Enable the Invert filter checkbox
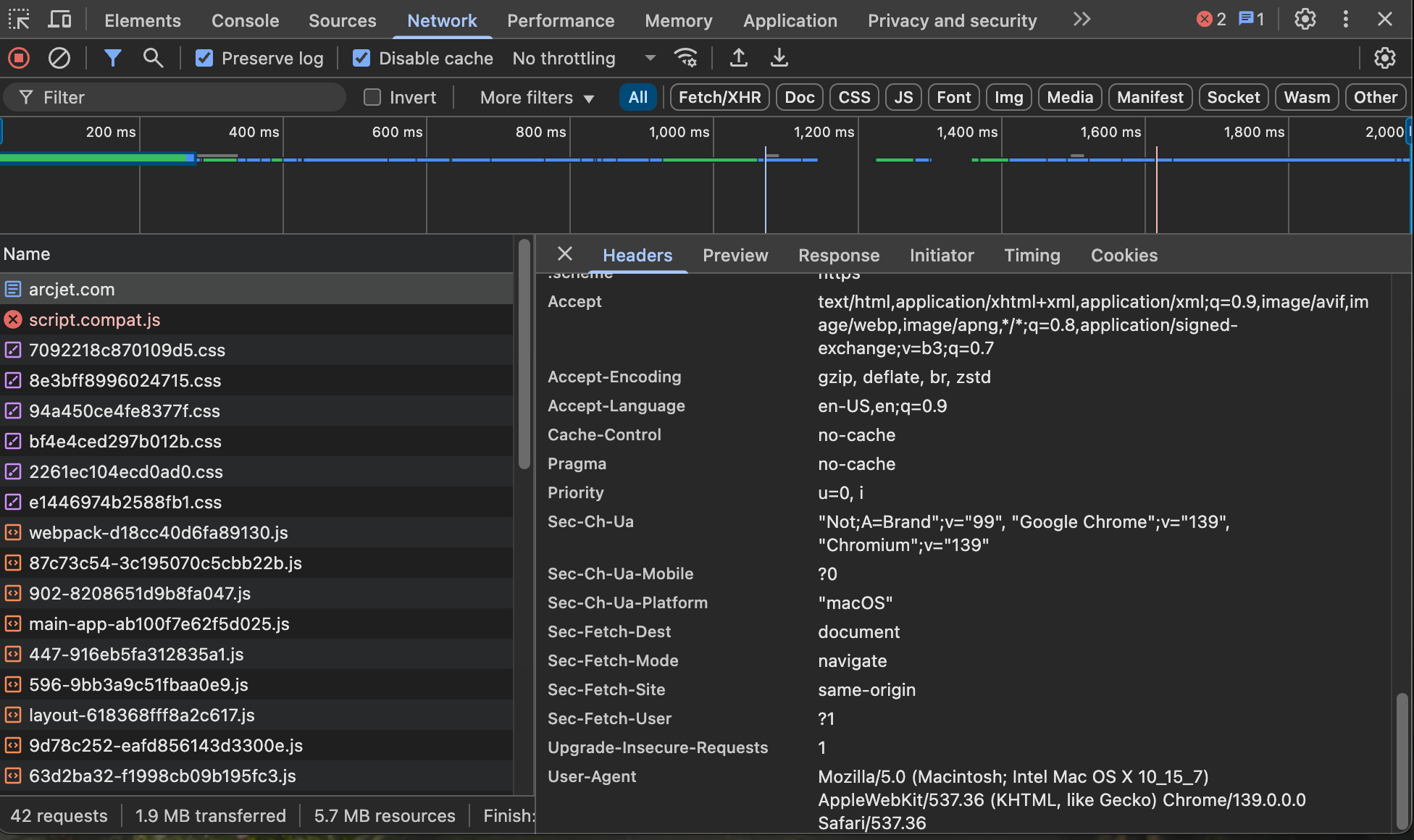The image size is (1414, 840). (372, 98)
